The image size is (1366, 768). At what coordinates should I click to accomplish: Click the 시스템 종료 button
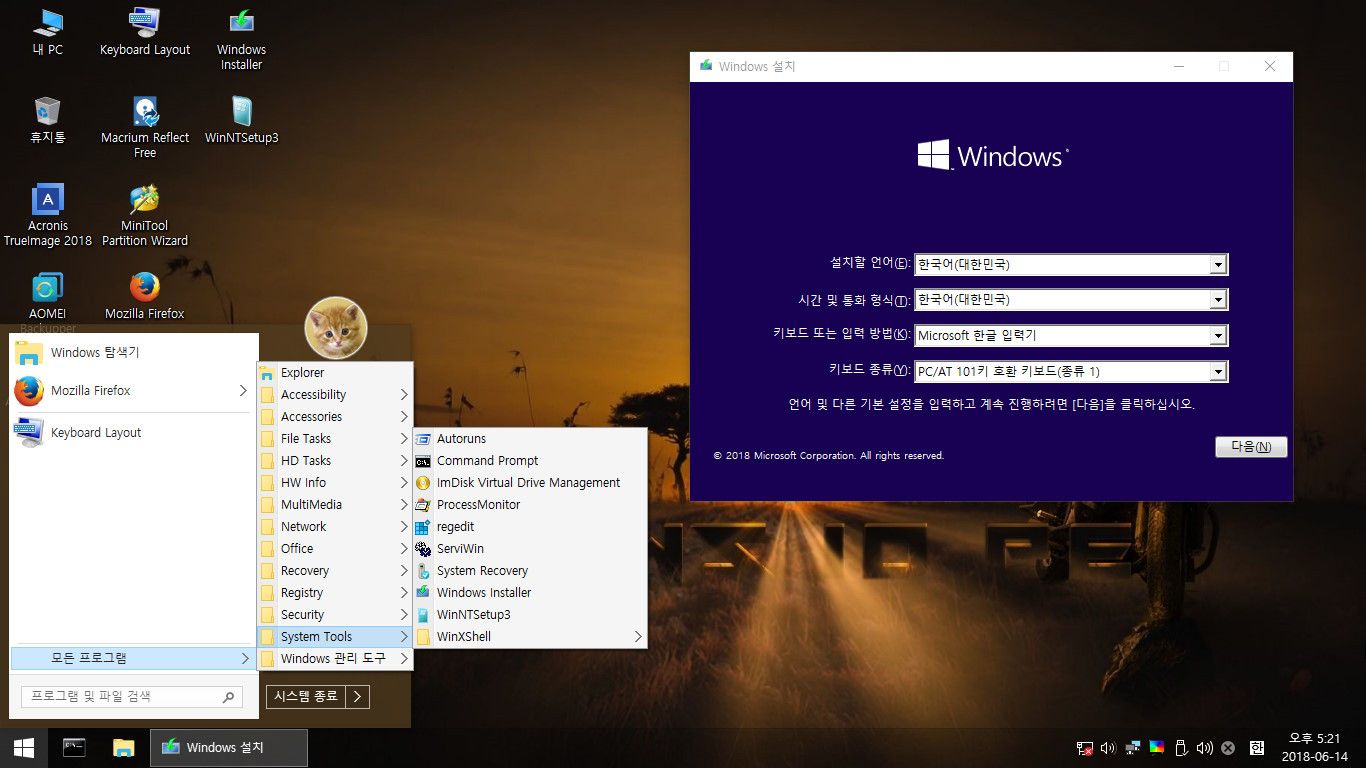[306, 696]
